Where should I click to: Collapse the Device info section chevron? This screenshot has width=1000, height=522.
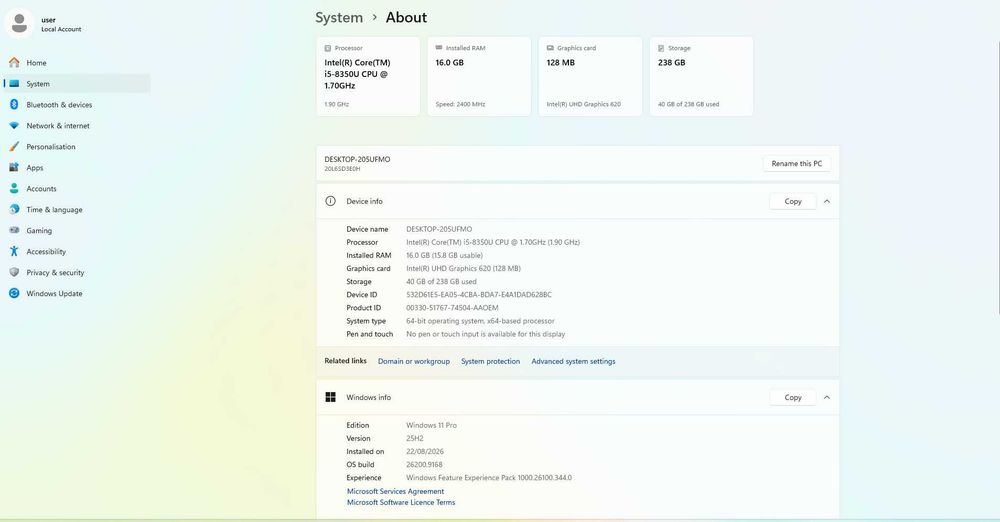click(827, 201)
